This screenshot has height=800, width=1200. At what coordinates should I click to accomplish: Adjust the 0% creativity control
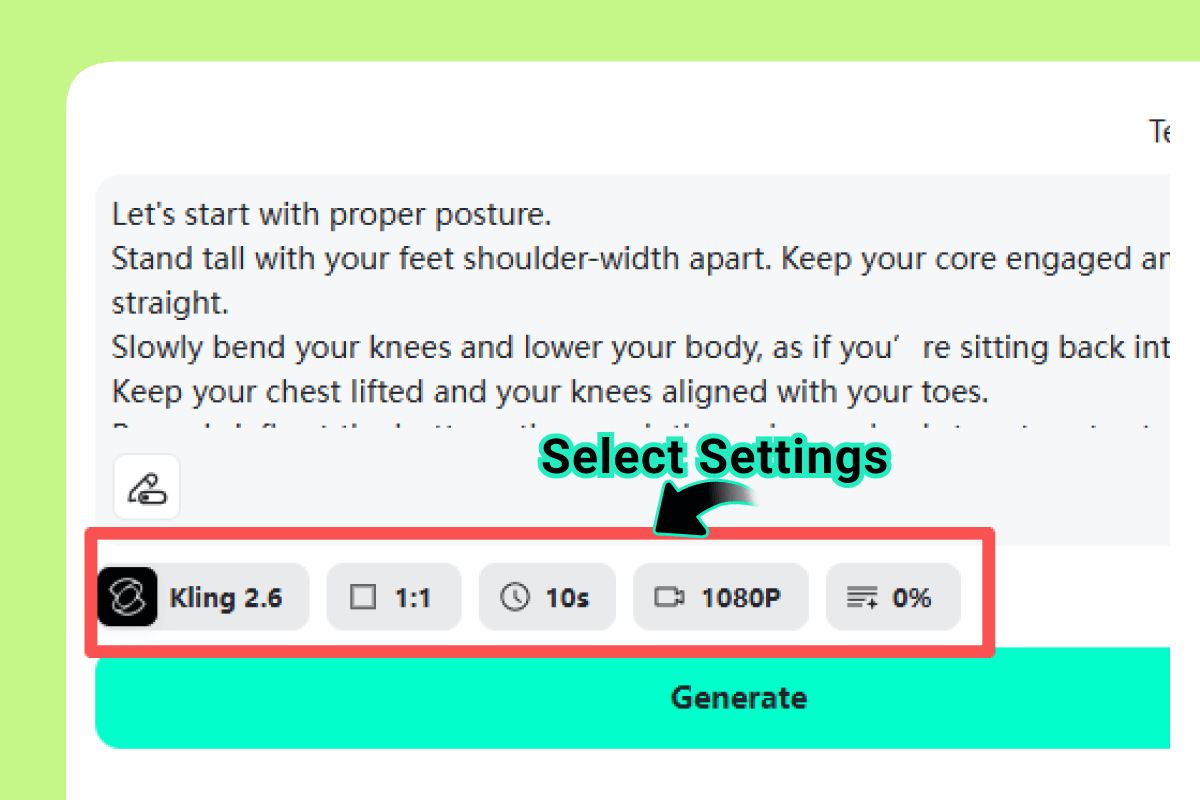[x=893, y=597]
